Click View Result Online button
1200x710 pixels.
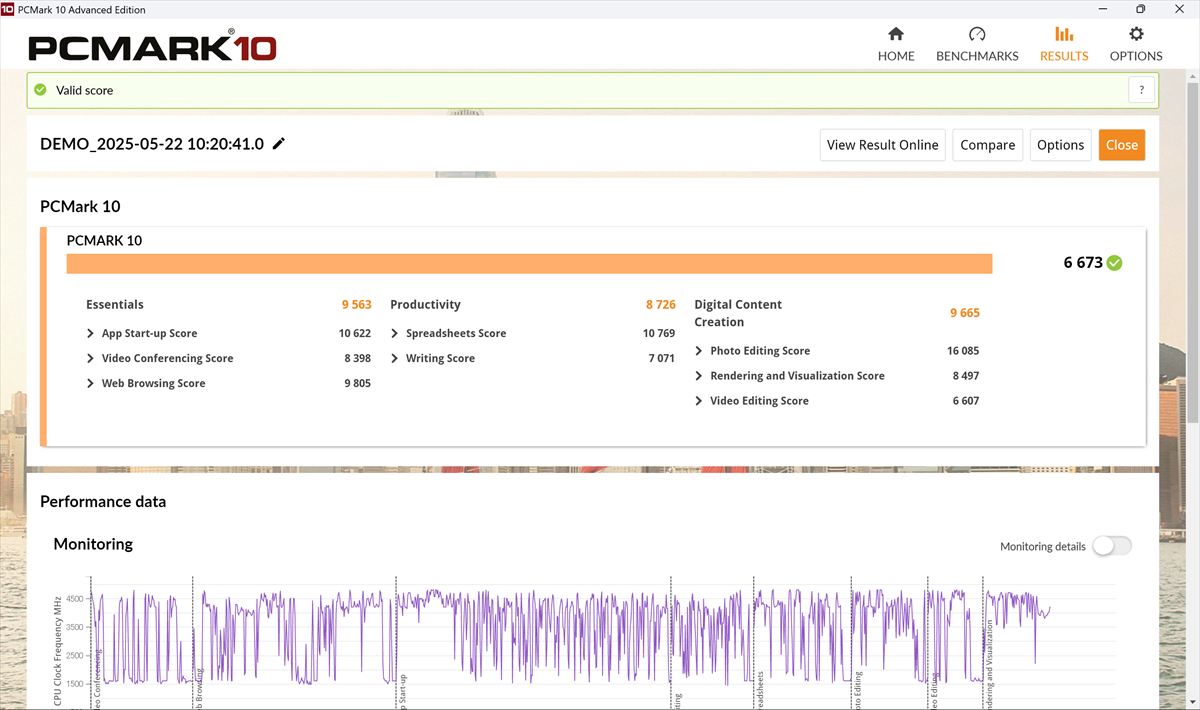883,145
